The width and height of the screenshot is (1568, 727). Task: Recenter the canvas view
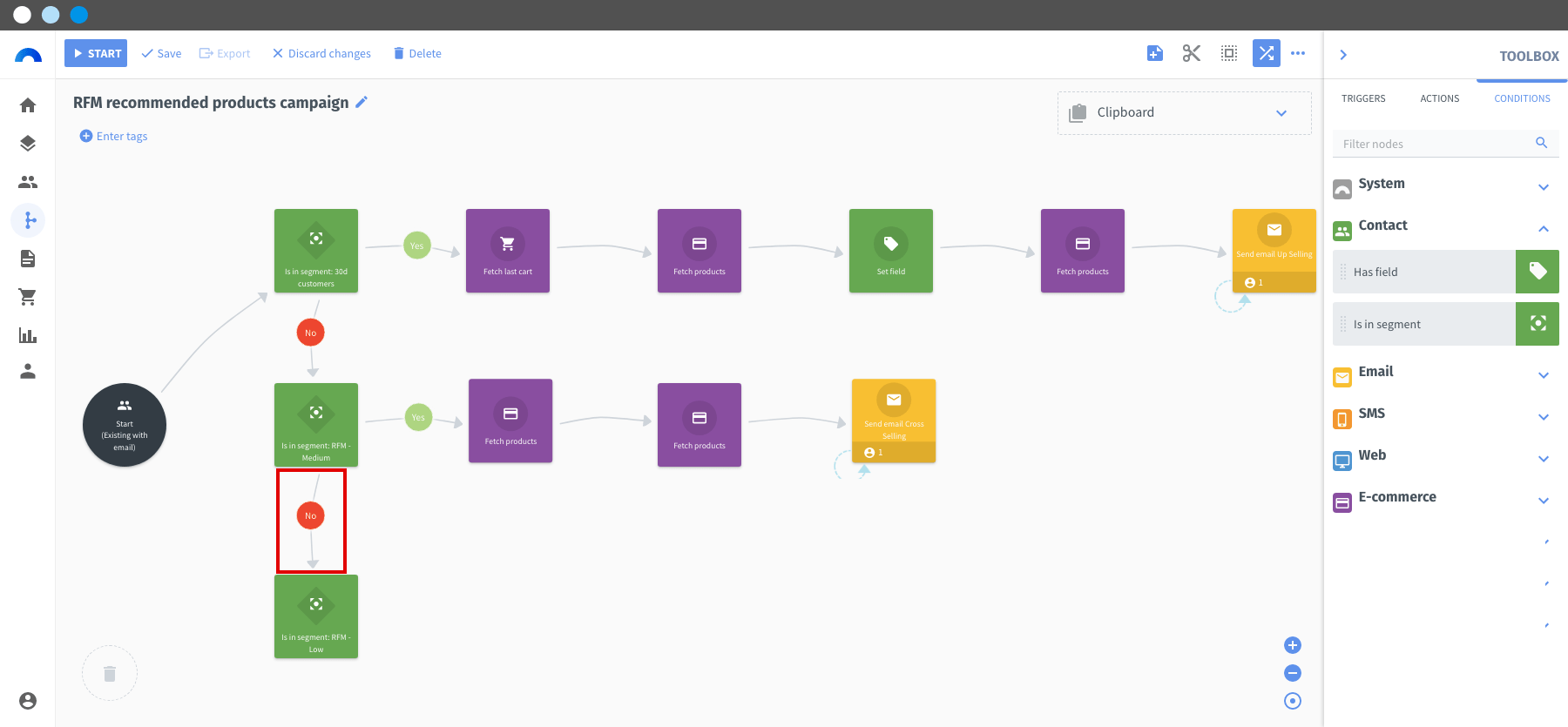pyautogui.click(x=1293, y=701)
